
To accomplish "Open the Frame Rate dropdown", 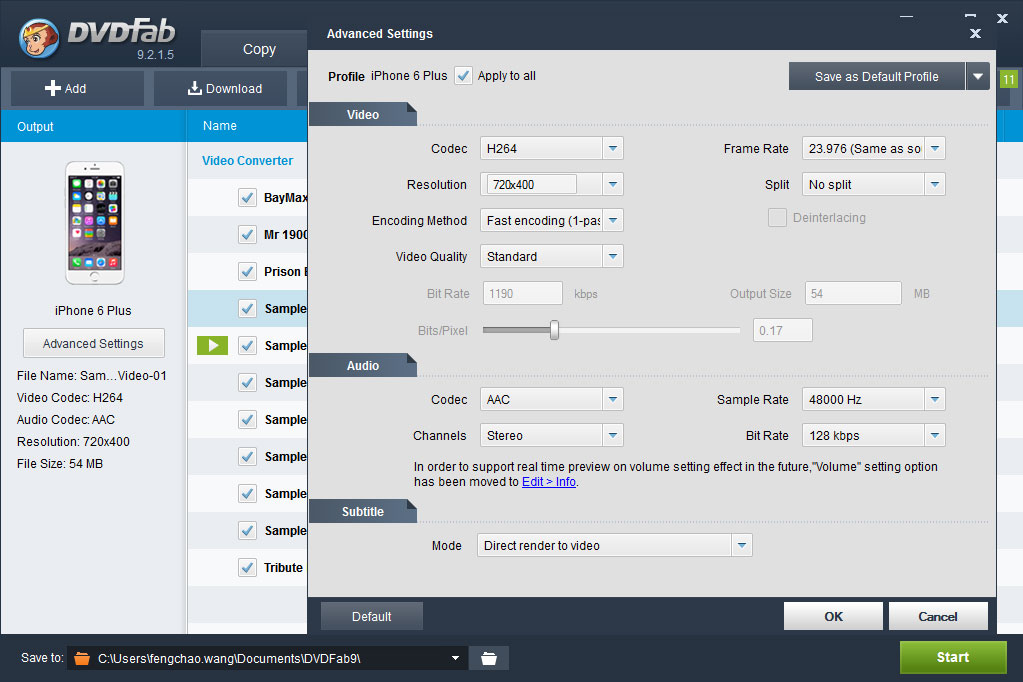I will [935, 148].
